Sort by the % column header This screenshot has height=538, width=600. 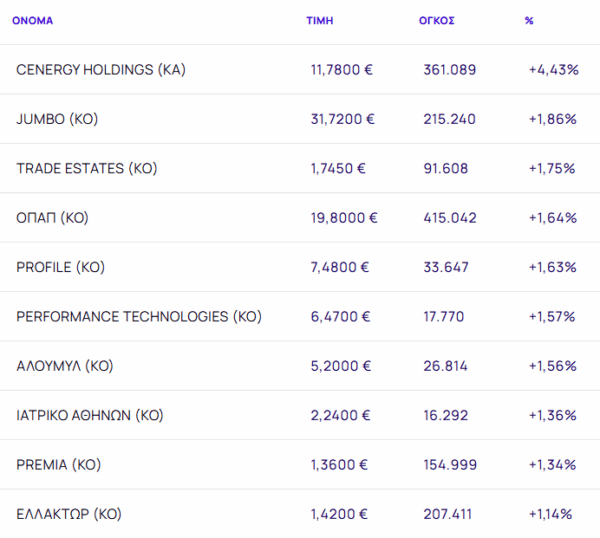click(529, 21)
